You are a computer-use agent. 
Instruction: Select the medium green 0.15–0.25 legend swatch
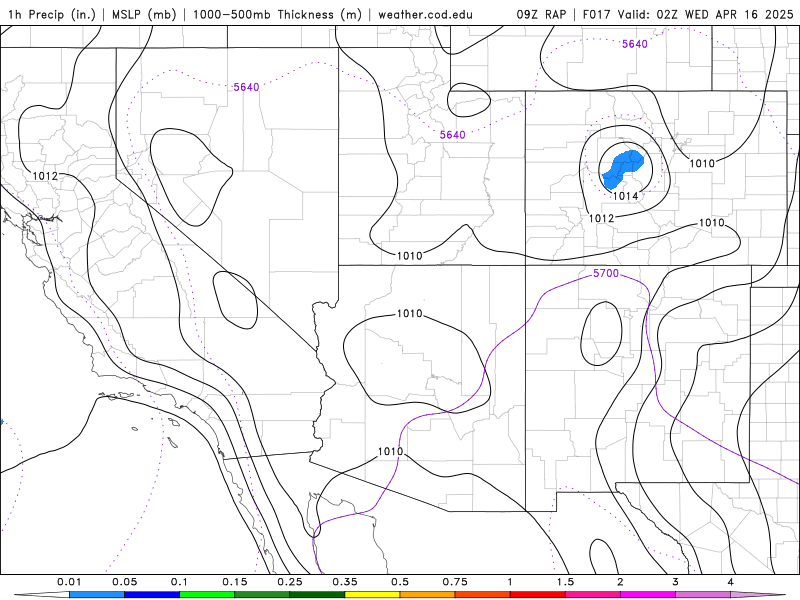[262, 595]
